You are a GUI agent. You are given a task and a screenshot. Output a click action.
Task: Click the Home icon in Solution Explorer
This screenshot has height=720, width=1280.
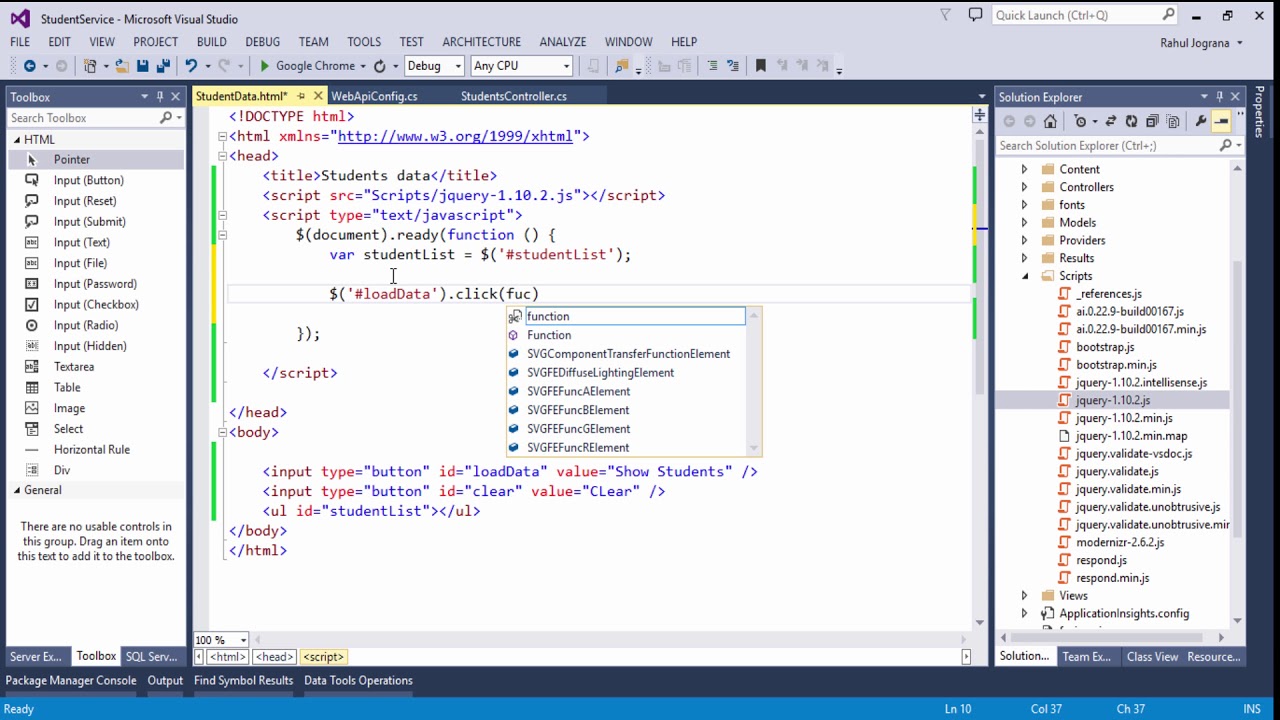click(1050, 121)
